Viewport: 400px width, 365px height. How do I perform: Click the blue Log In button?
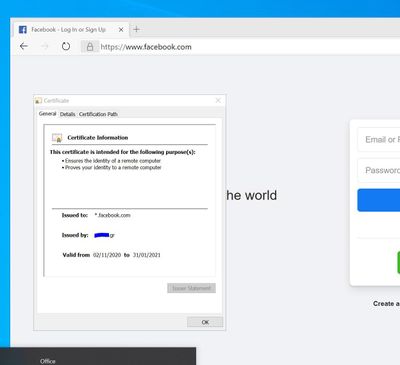click(x=379, y=200)
